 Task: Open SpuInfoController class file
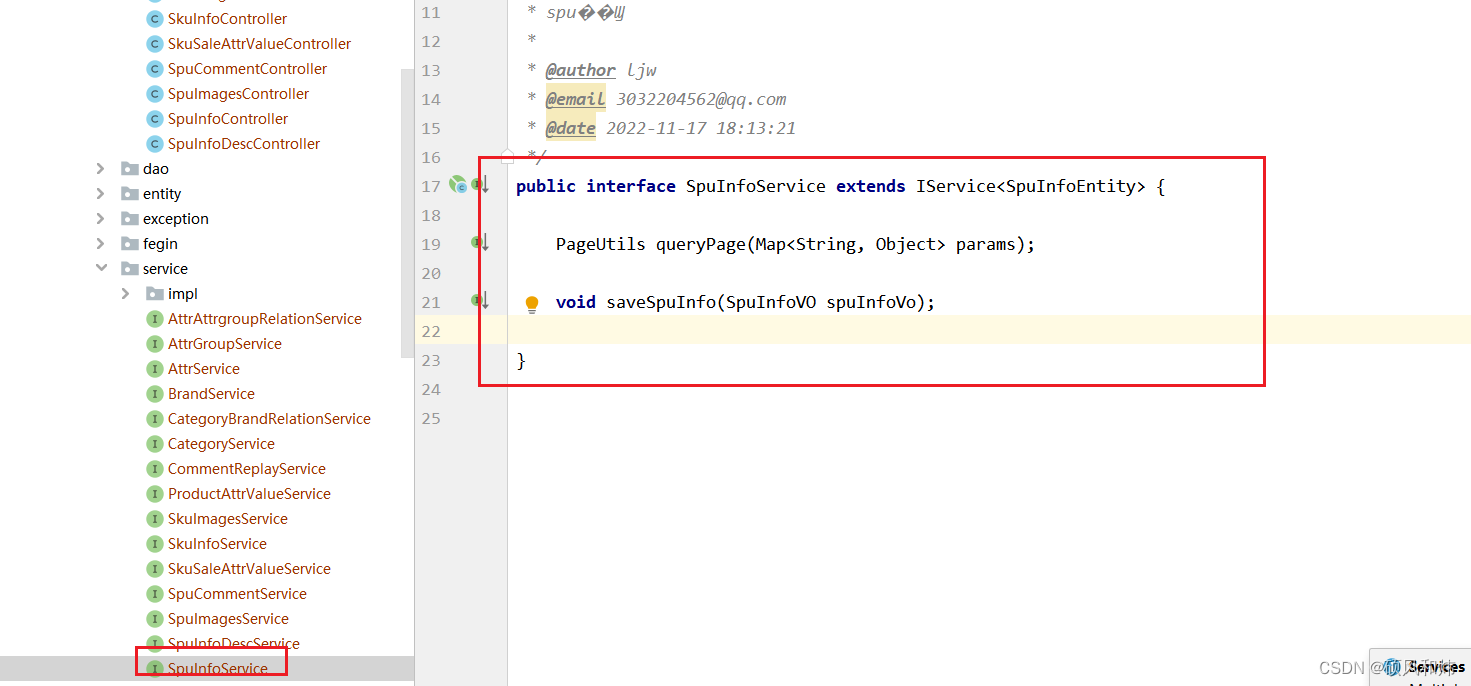coord(228,119)
